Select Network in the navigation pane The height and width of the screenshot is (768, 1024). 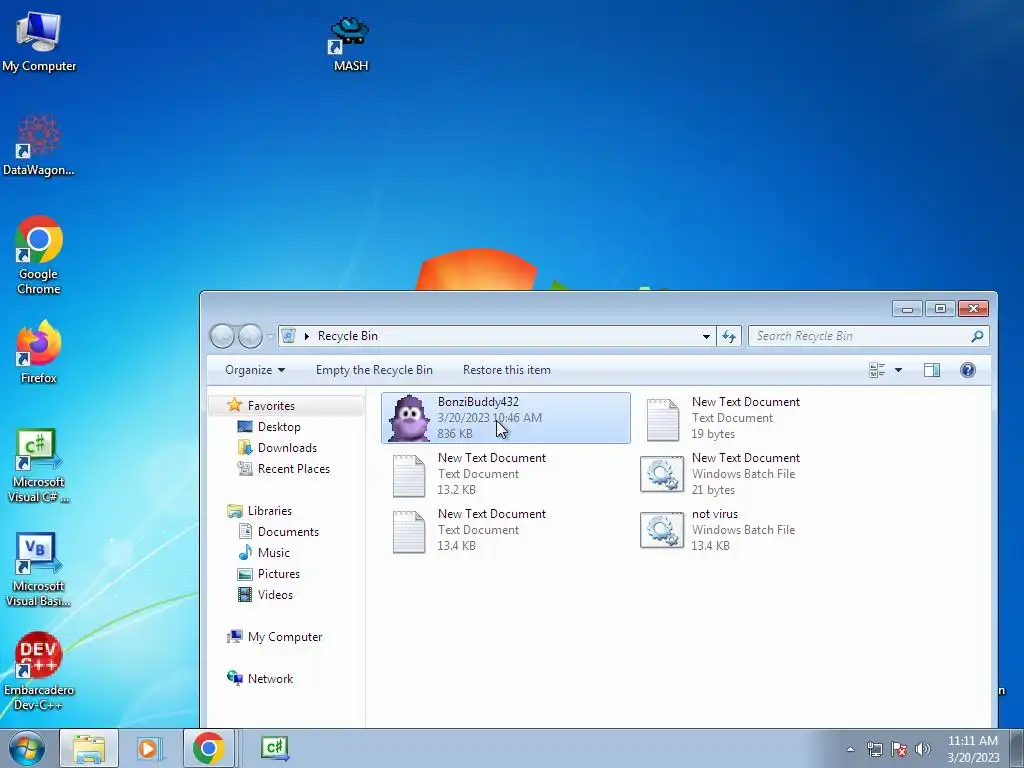(x=270, y=679)
